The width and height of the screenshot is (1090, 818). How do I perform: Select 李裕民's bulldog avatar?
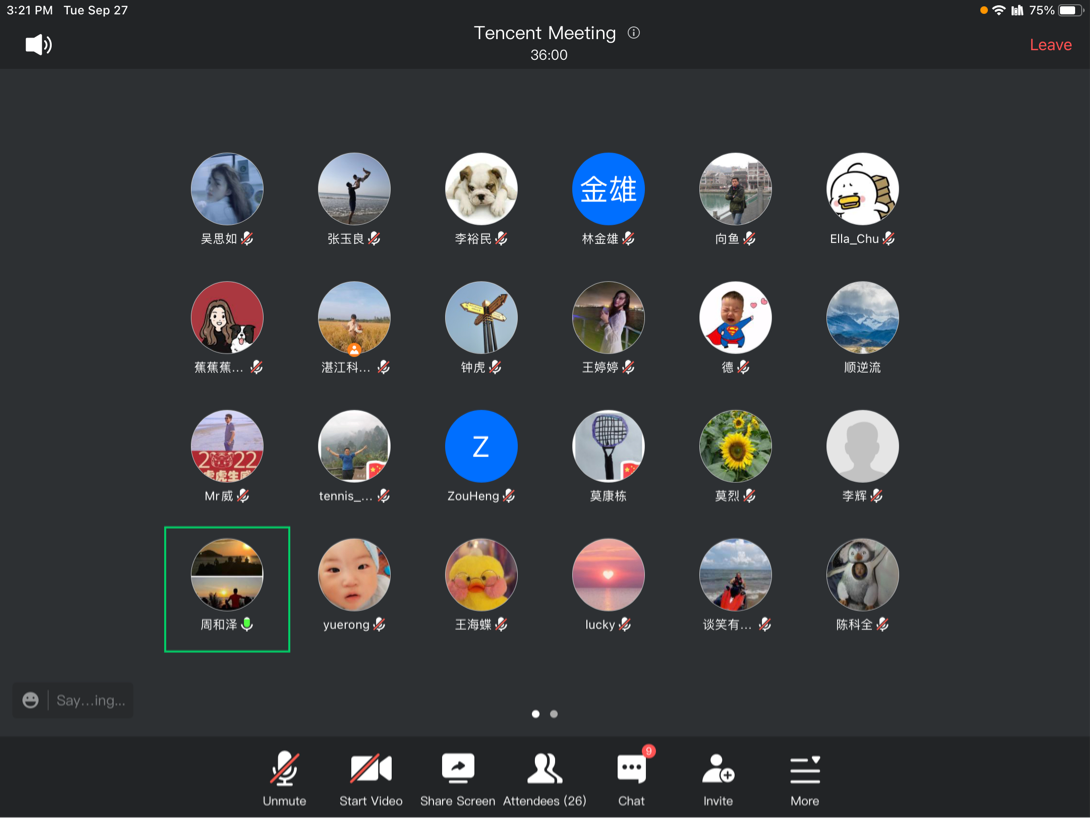481,189
